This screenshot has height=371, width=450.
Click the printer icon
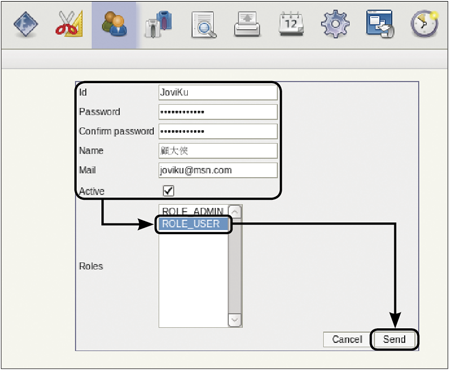coord(247,24)
